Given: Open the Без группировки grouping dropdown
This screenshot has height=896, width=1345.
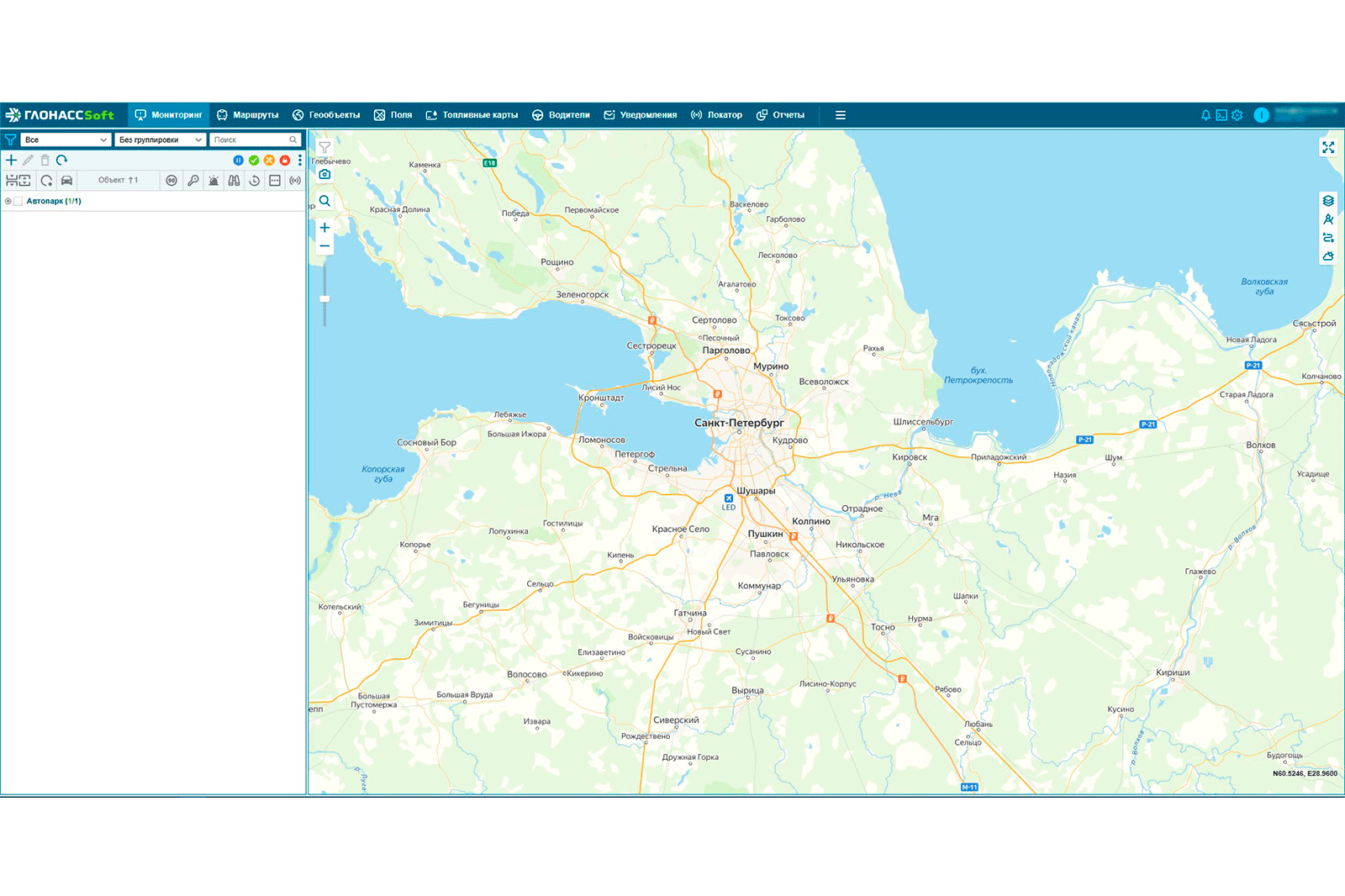Looking at the screenshot, I should click(161, 140).
